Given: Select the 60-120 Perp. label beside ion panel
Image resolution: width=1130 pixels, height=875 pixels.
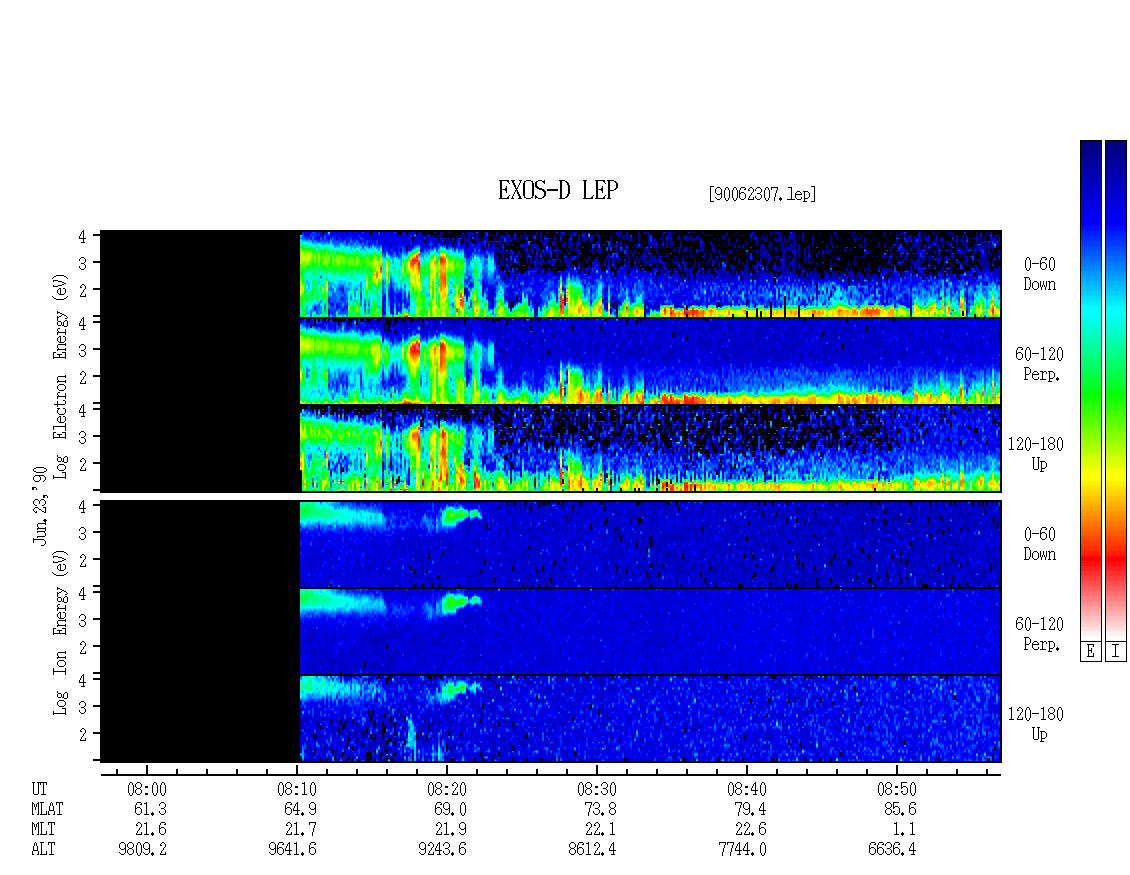Looking at the screenshot, I should [1039, 634].
